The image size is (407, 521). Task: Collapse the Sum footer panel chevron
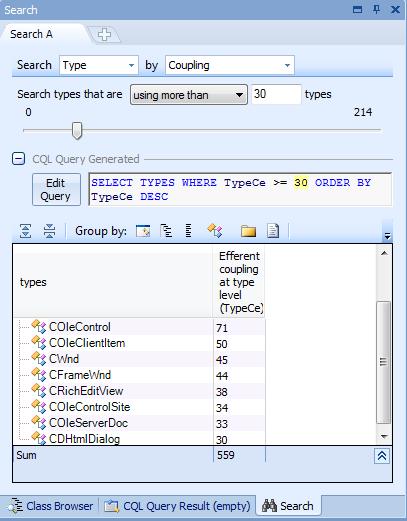pyautogui.click(x=382, y=456)
